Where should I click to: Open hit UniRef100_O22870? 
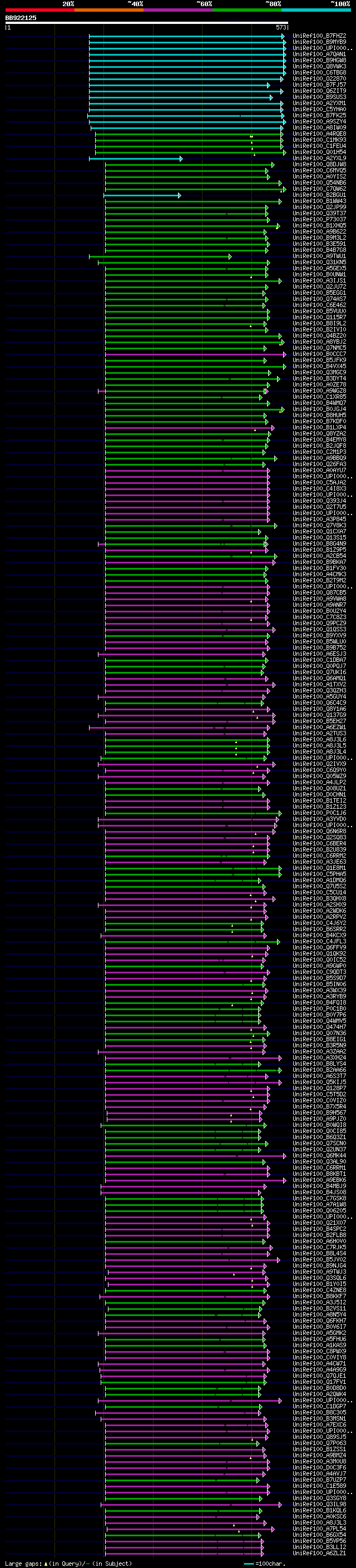click(x=319, y=78)
